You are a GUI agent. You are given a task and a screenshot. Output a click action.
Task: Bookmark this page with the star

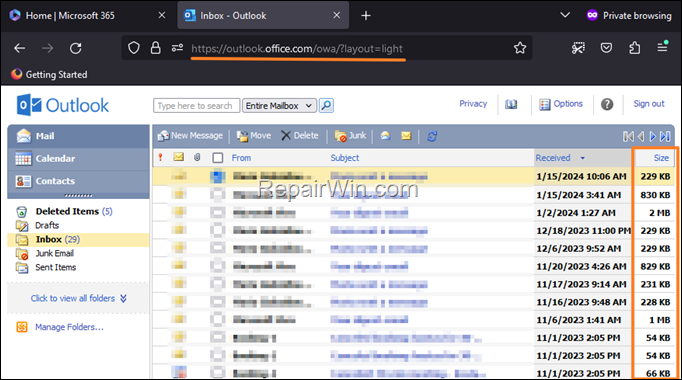click(520, 48)
